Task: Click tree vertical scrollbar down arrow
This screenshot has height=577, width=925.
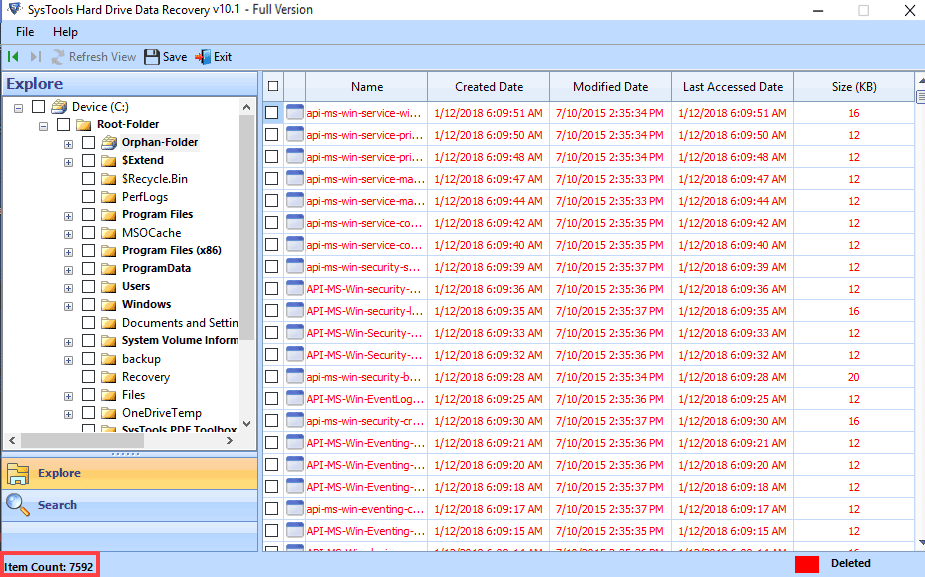Action: (247, 424)
